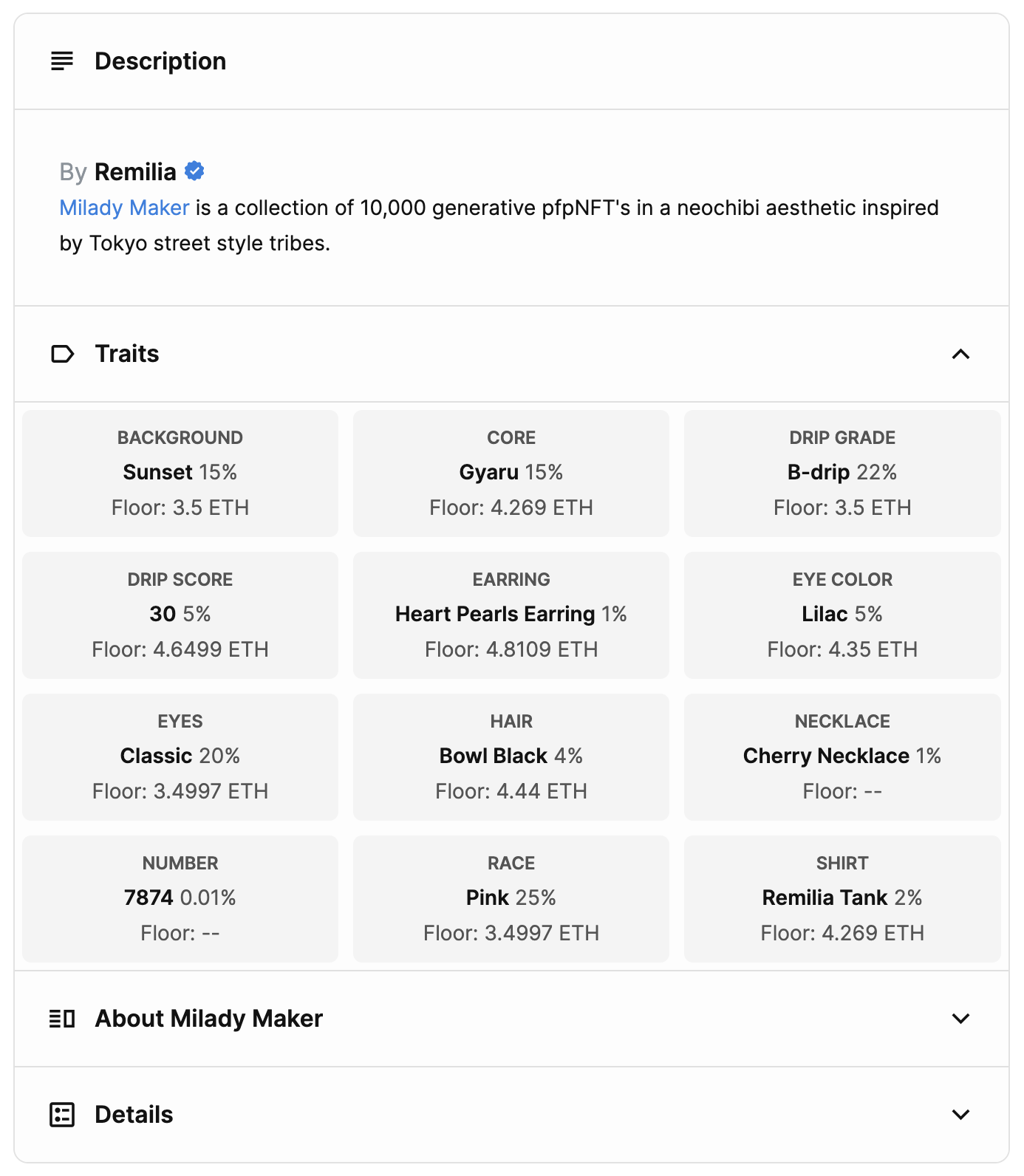Select the Eye Color Lilac trait
This screenshot has height=1176, width=1024.
pos(842,615)
